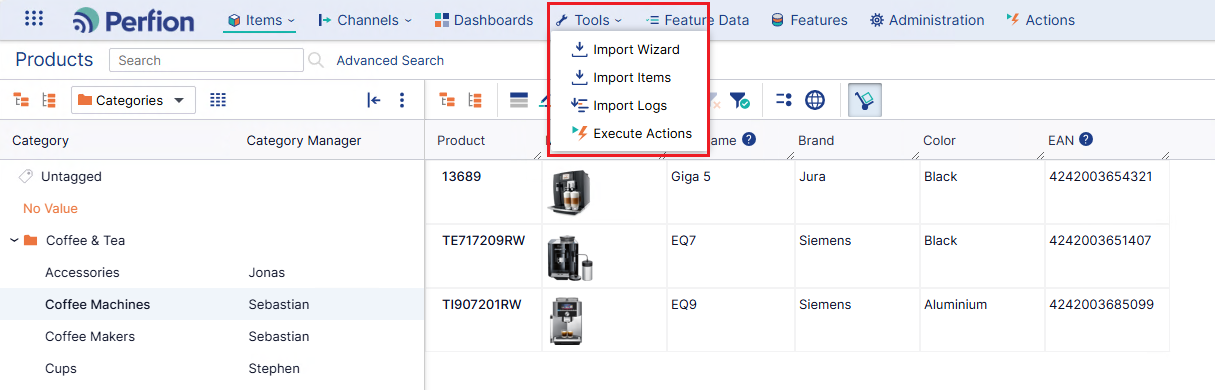Click EAN 4242003685099
The width and height of the screenshot is (1215, 392).
(1101, 305)
